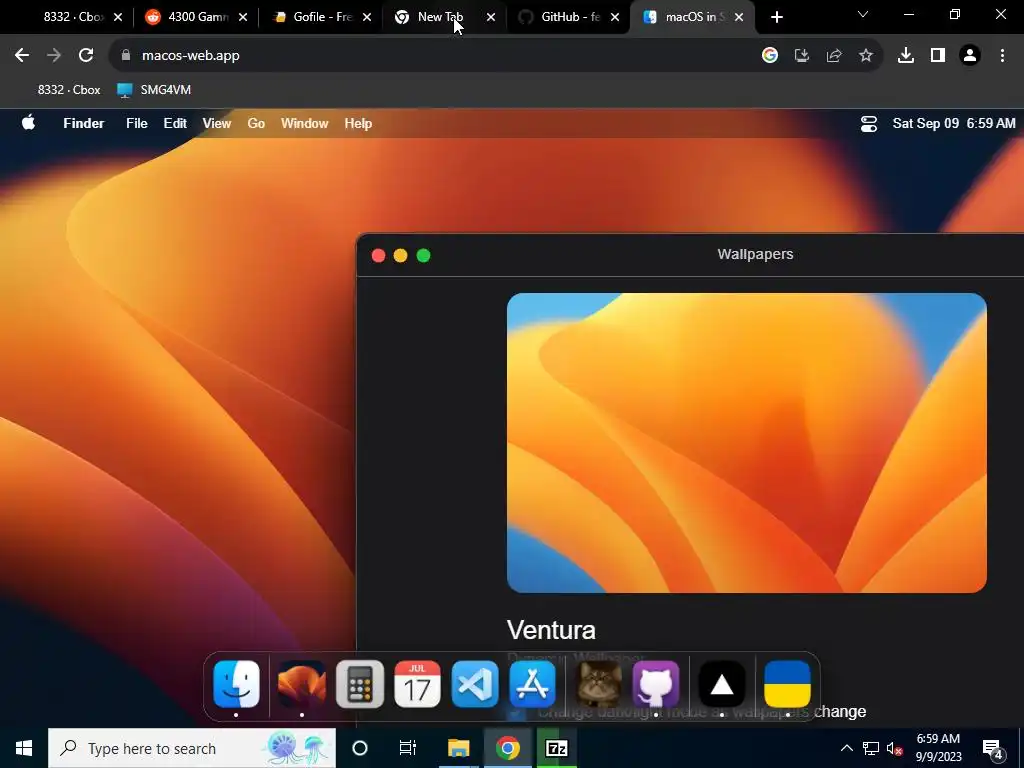Open the SMG4VM bookmark

point(154,89)
